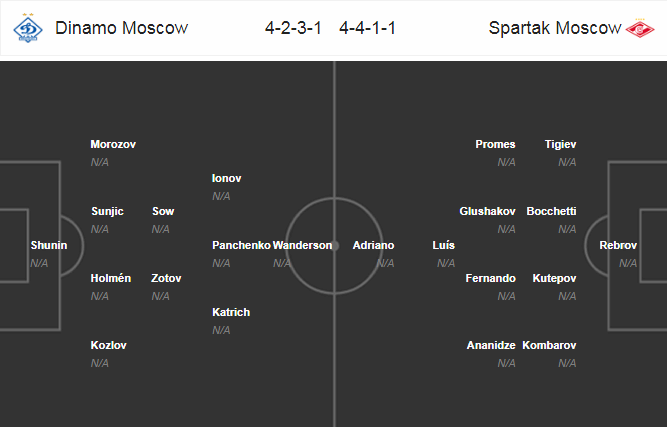Select Promes on Spartak's wing
Viewport: 667px width, 427px height.
(496, 145)
